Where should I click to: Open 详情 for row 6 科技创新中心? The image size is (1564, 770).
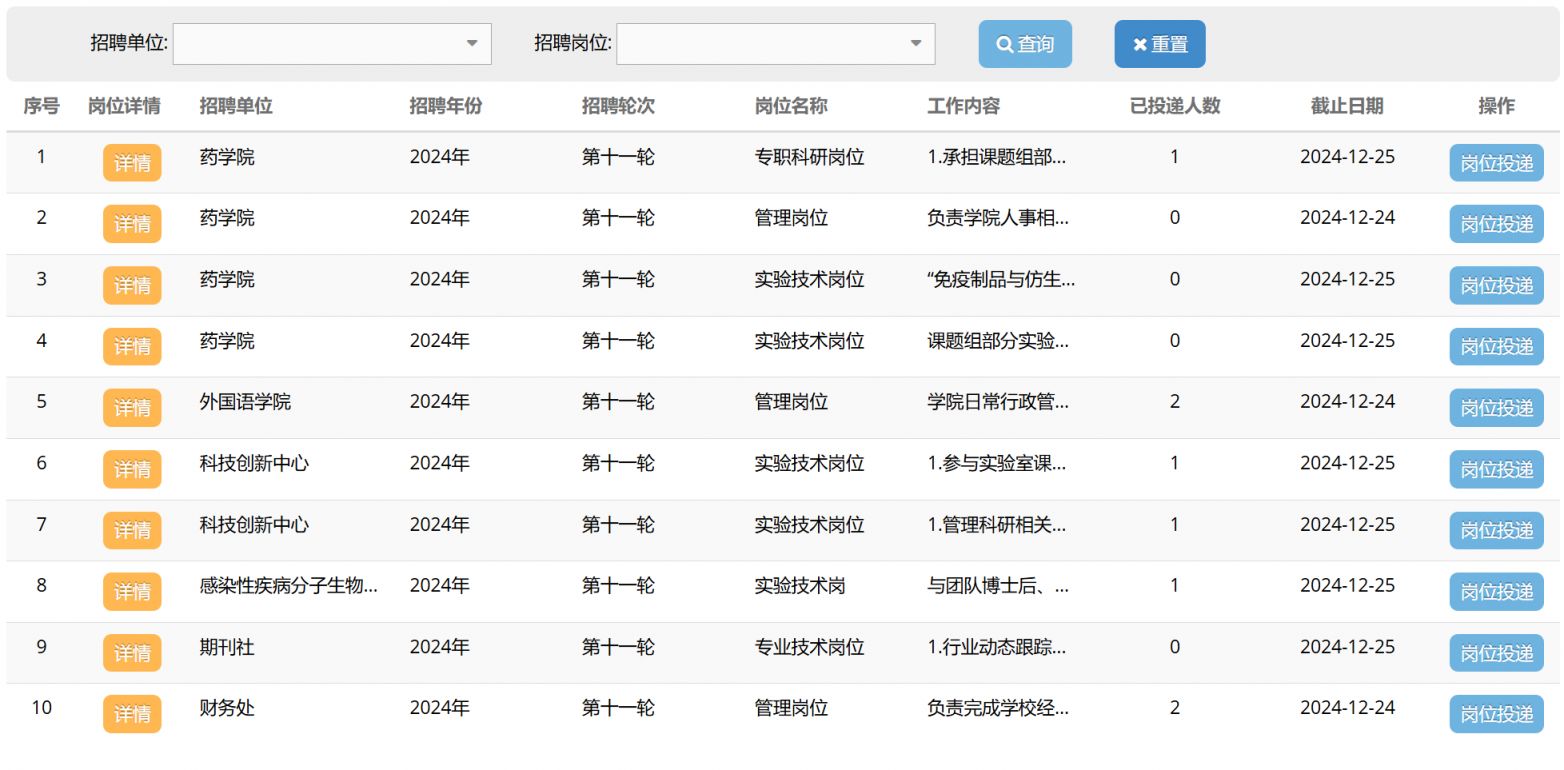pos(132,469)
